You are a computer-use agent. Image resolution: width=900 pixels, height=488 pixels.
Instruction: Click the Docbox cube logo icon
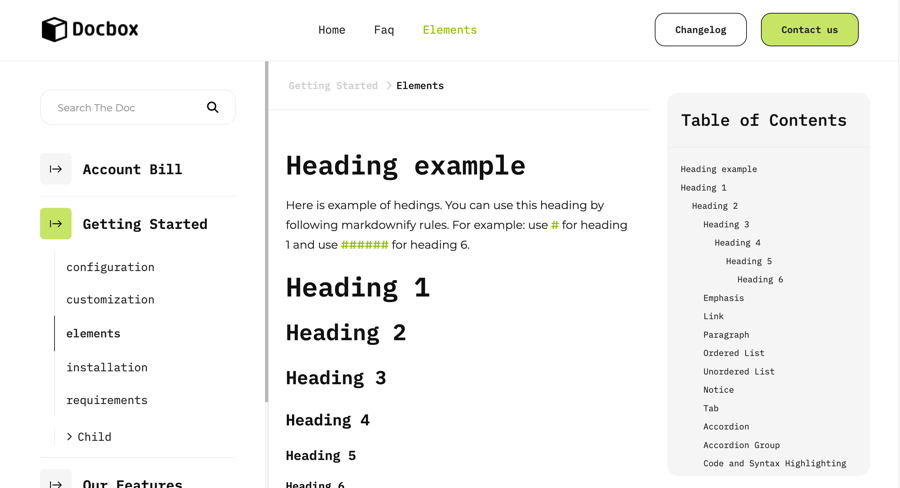(x=54, y=30)
